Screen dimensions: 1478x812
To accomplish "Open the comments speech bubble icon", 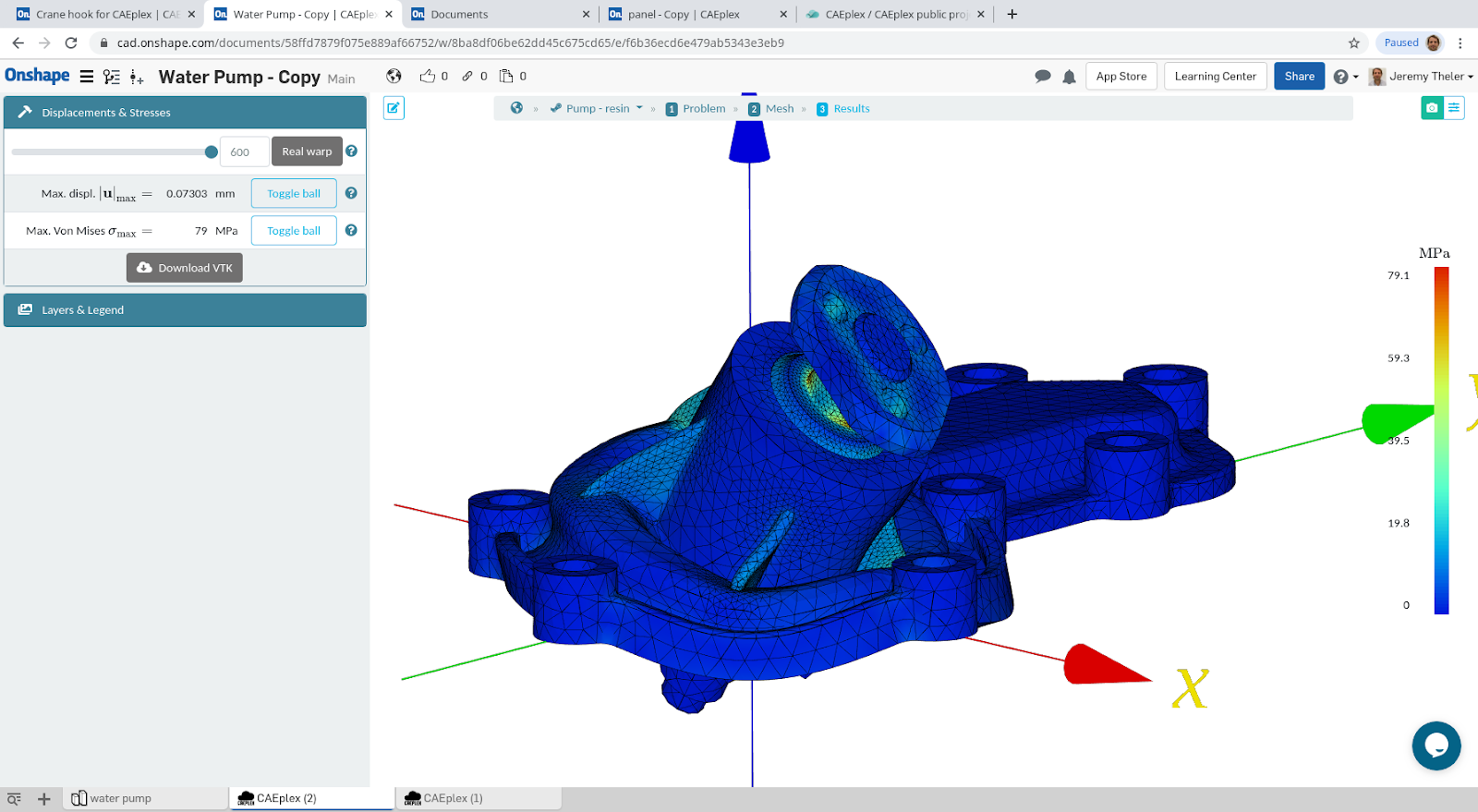I will [x=1042, y=77].
